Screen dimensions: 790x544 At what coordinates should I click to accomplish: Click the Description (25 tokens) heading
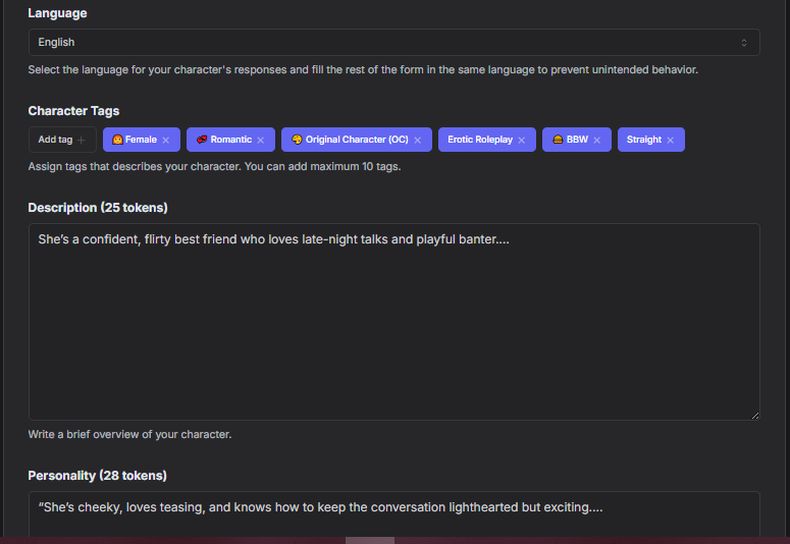pos(98,208)
